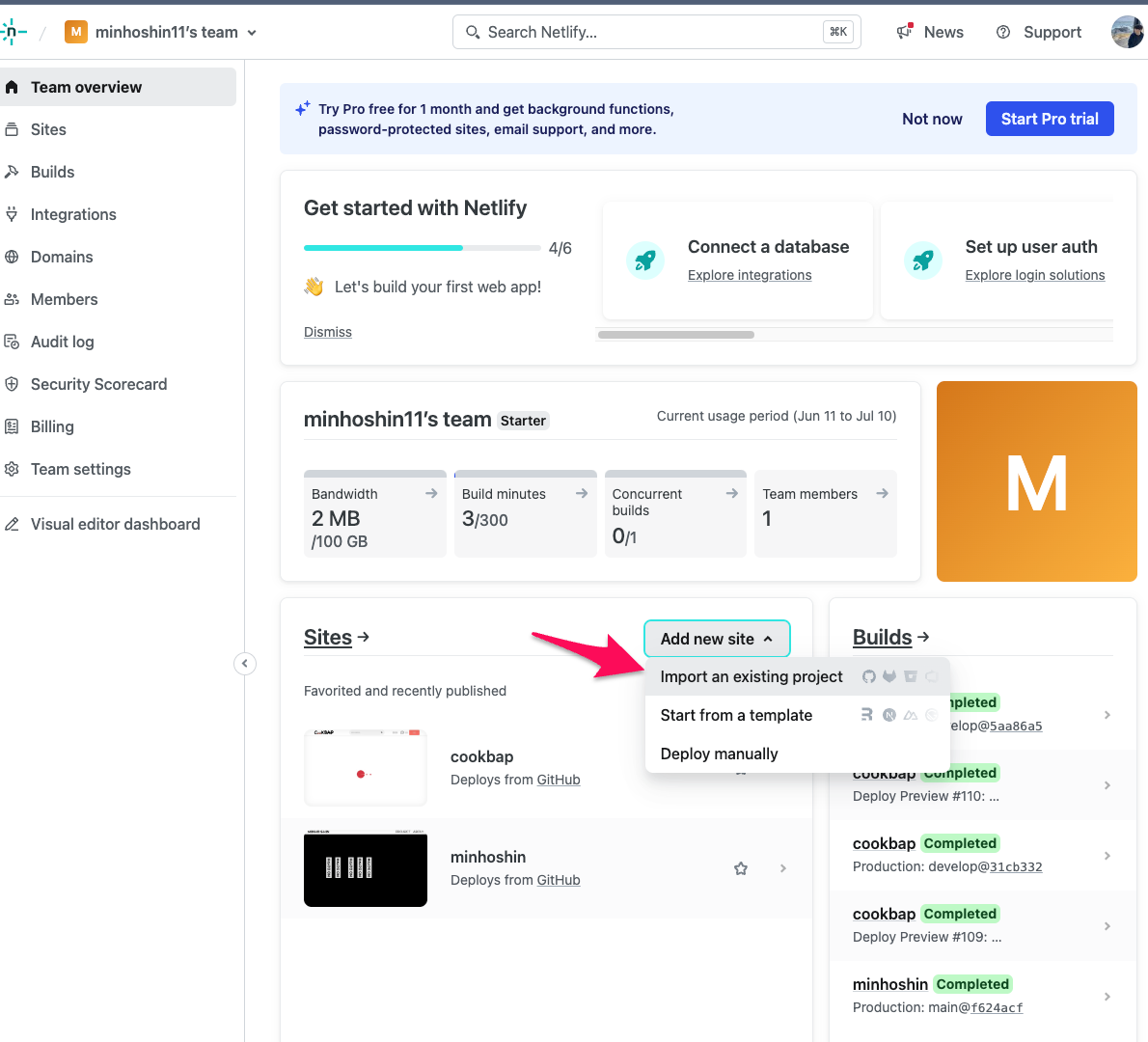Click GitHub link under cookbap site
Viewport: 1148px width, 1042px height.
tap(558, 780)
